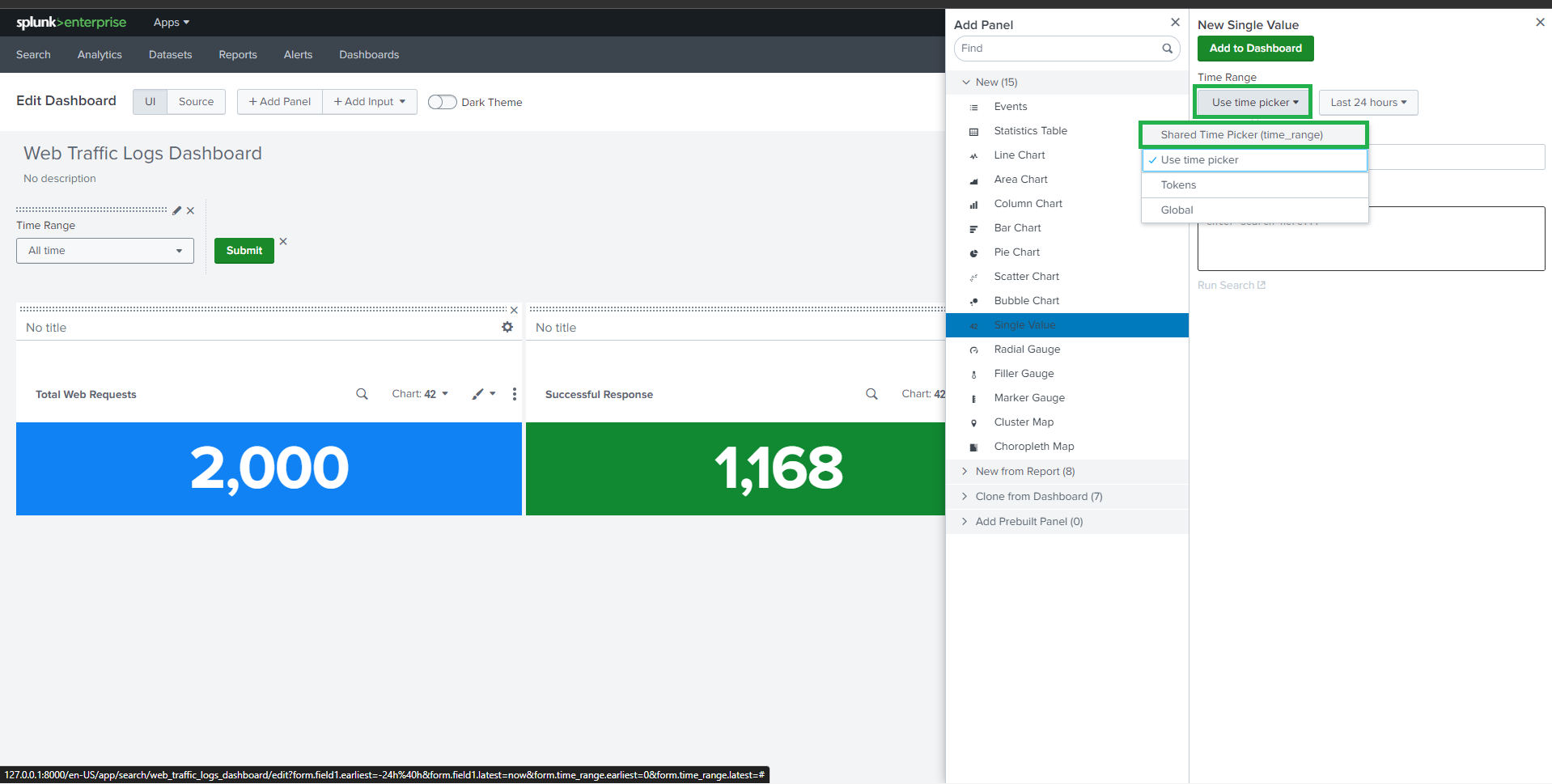Click the Add Panel button
This screenshot has height=784, width=1552.
(280, 101)
